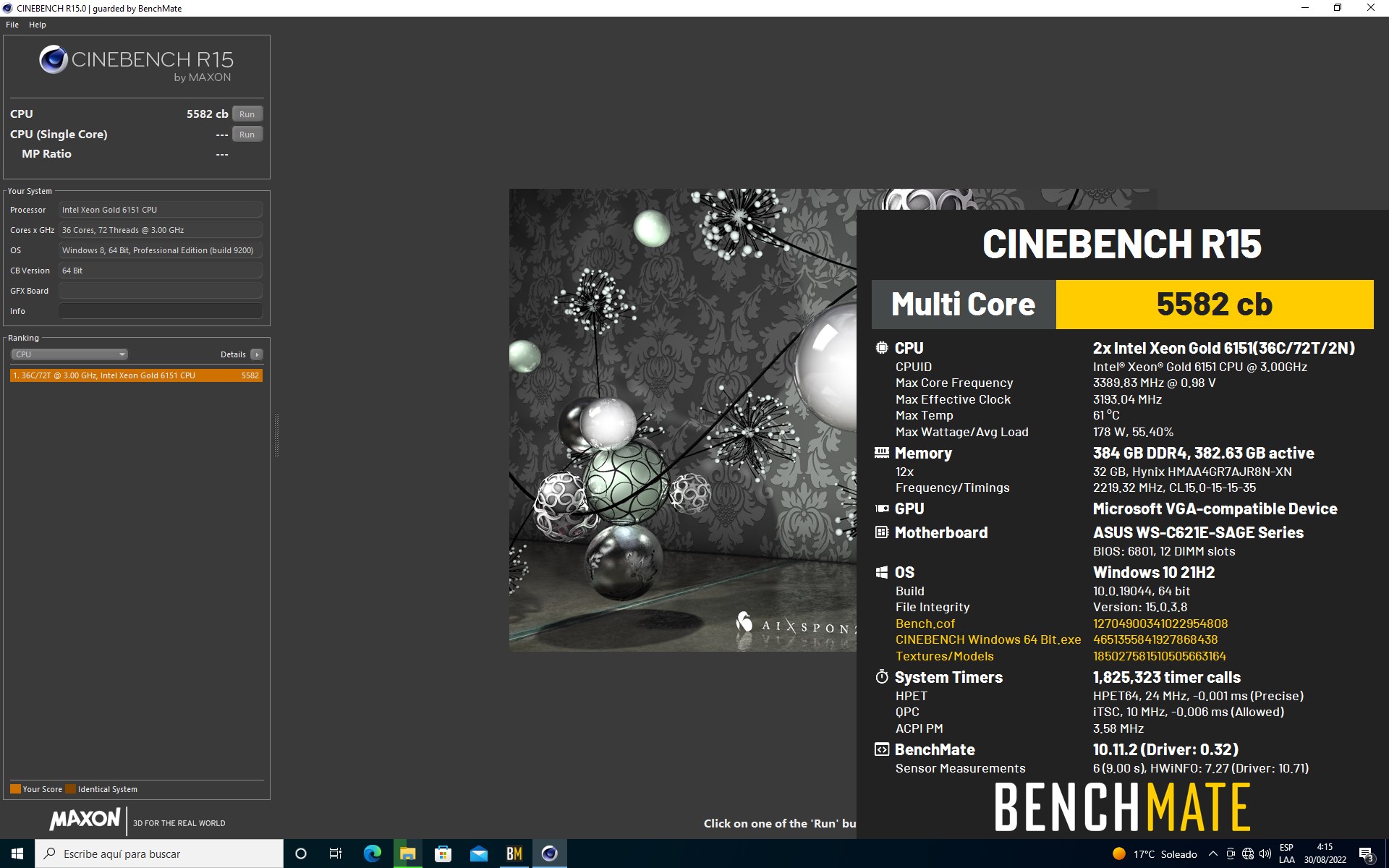Expand ranking Details arrow
1389x868 pixels.
click(256, 354)
